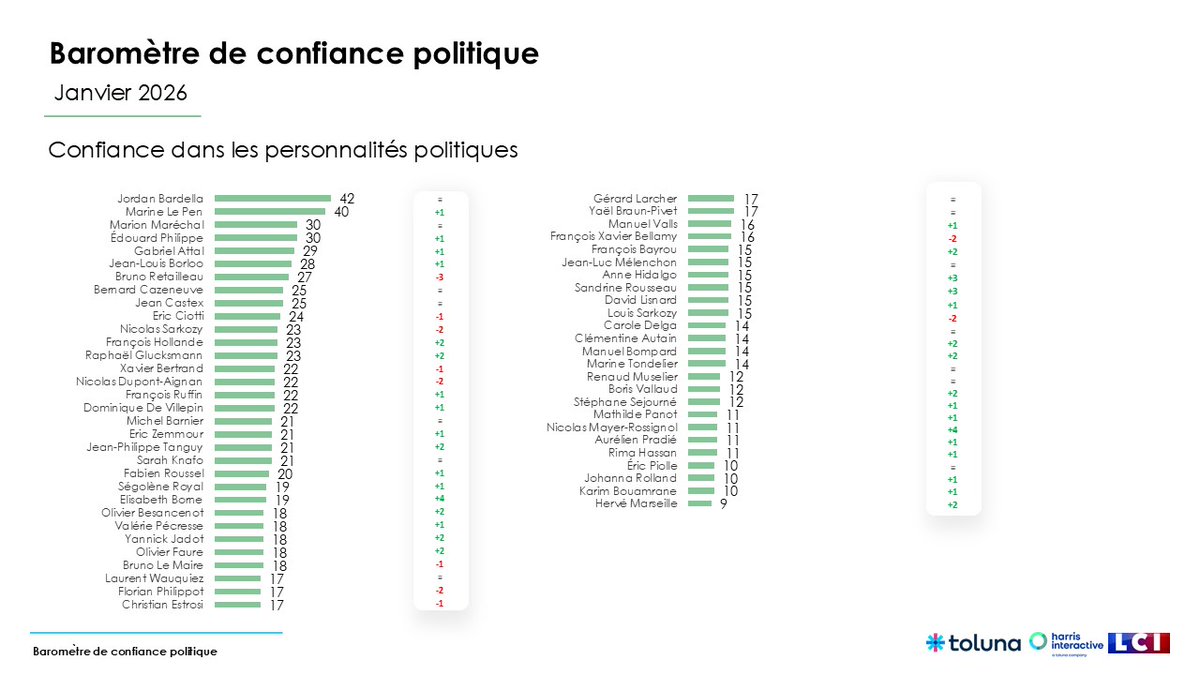
Task: Click the LCI channel logo
Action: [x=1139, y=643]
